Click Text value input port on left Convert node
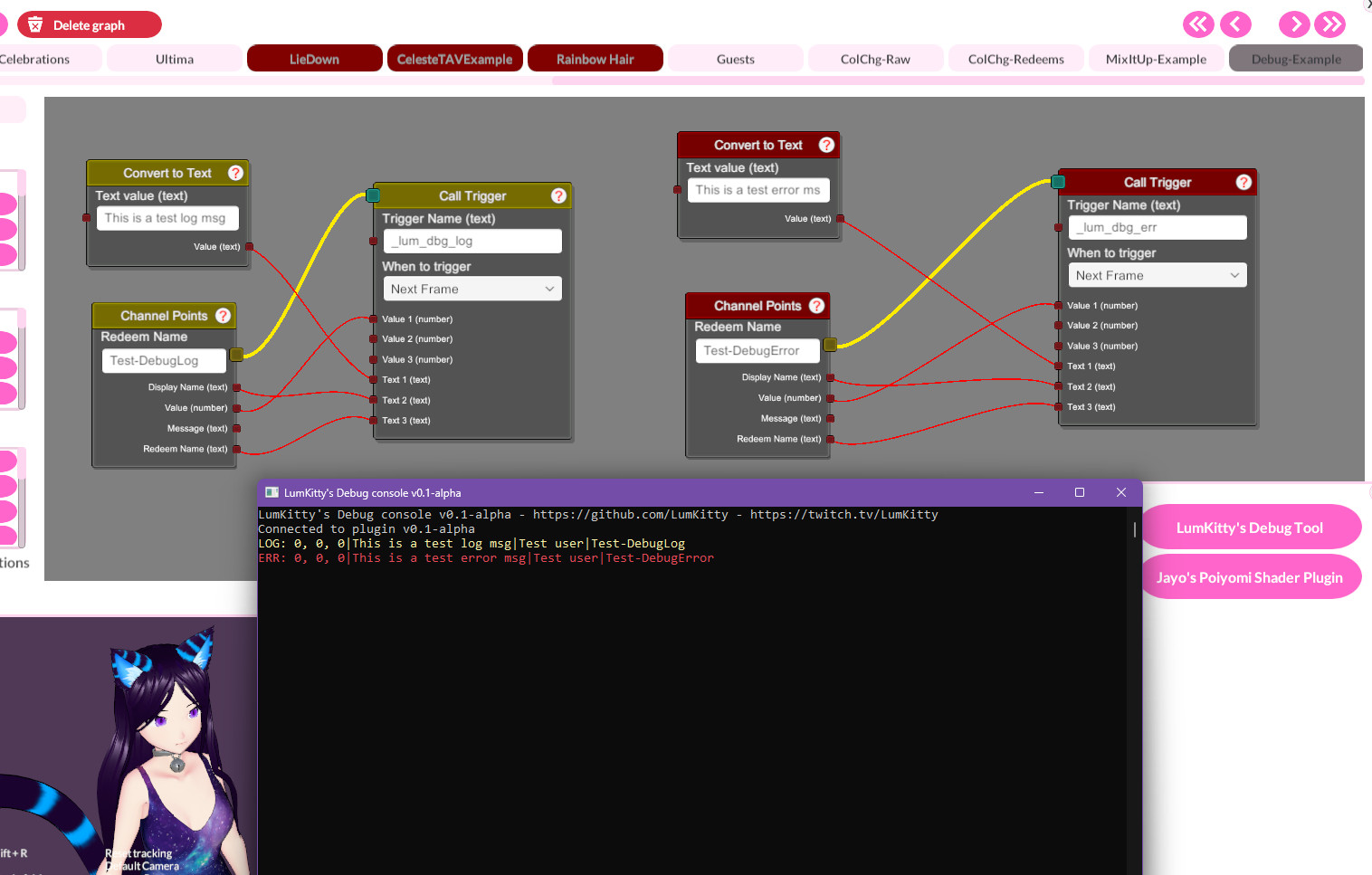Viewport: 1372px width, 875px height. tap(86, 217)
